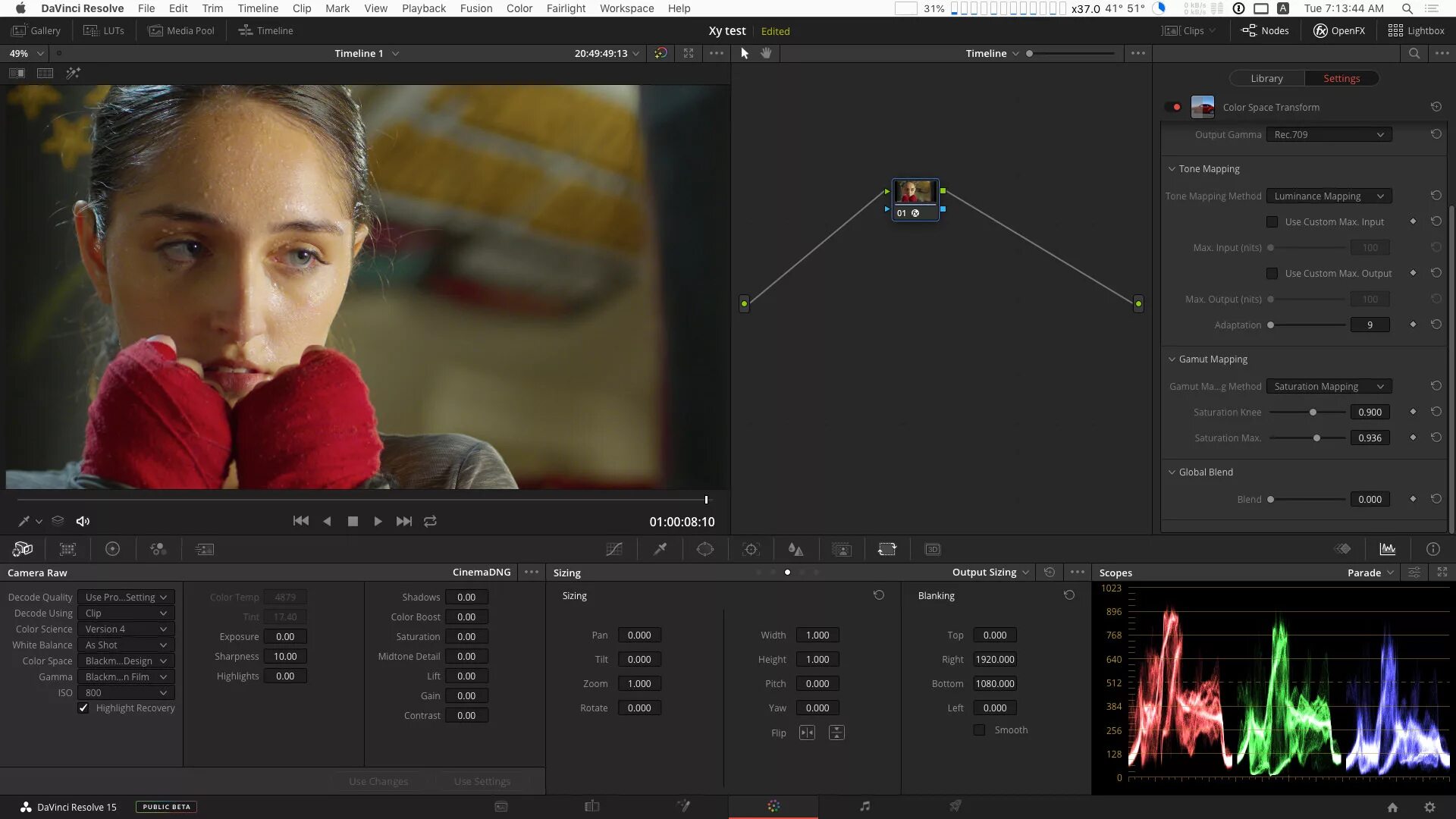Select the Qualifier eyedropper palette
The image size is (1456, 819).
coord(660,549)
